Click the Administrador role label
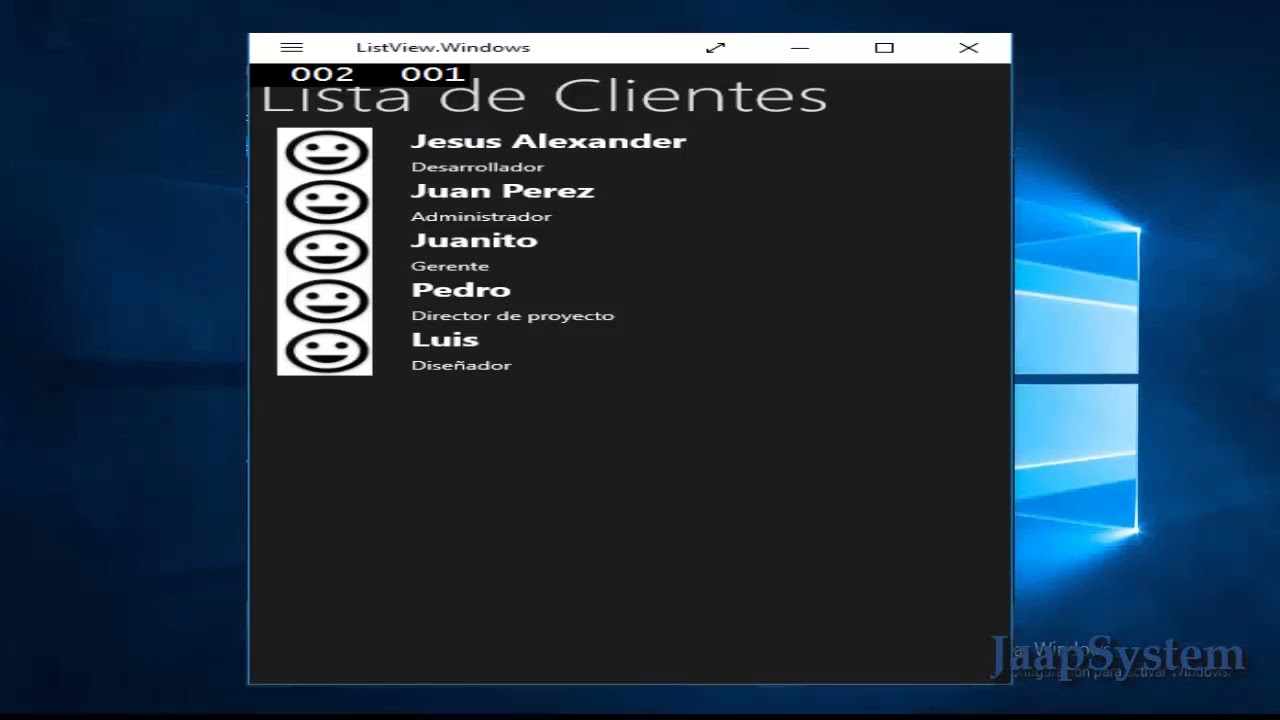1280x720 pixels. [481, 216]
